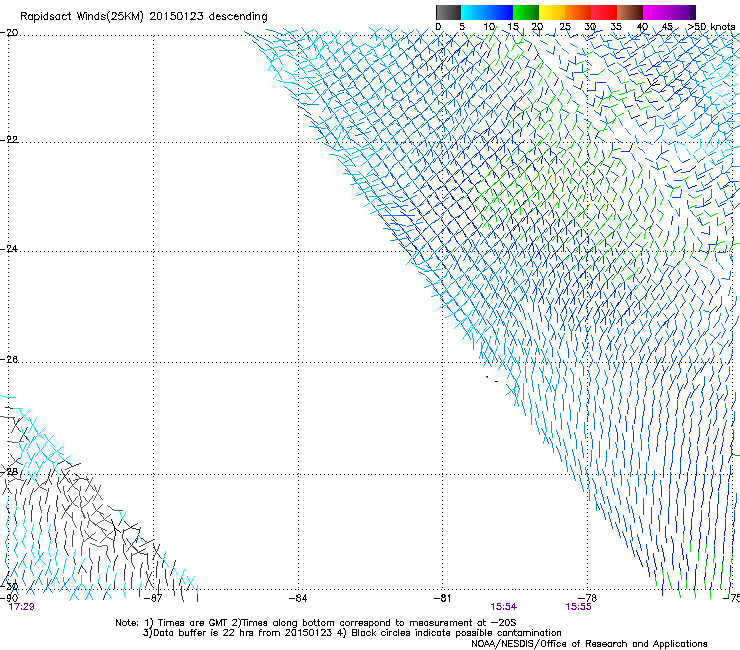This screenshot has width=740, height=650.
Task: Click the longitude label -84
Action: [298, 598]
